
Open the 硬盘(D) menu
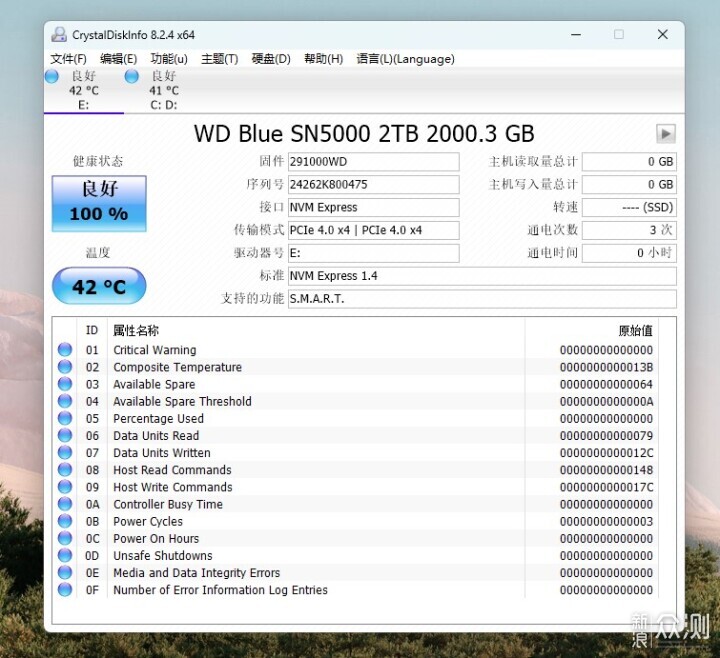(x=271, y=59)
